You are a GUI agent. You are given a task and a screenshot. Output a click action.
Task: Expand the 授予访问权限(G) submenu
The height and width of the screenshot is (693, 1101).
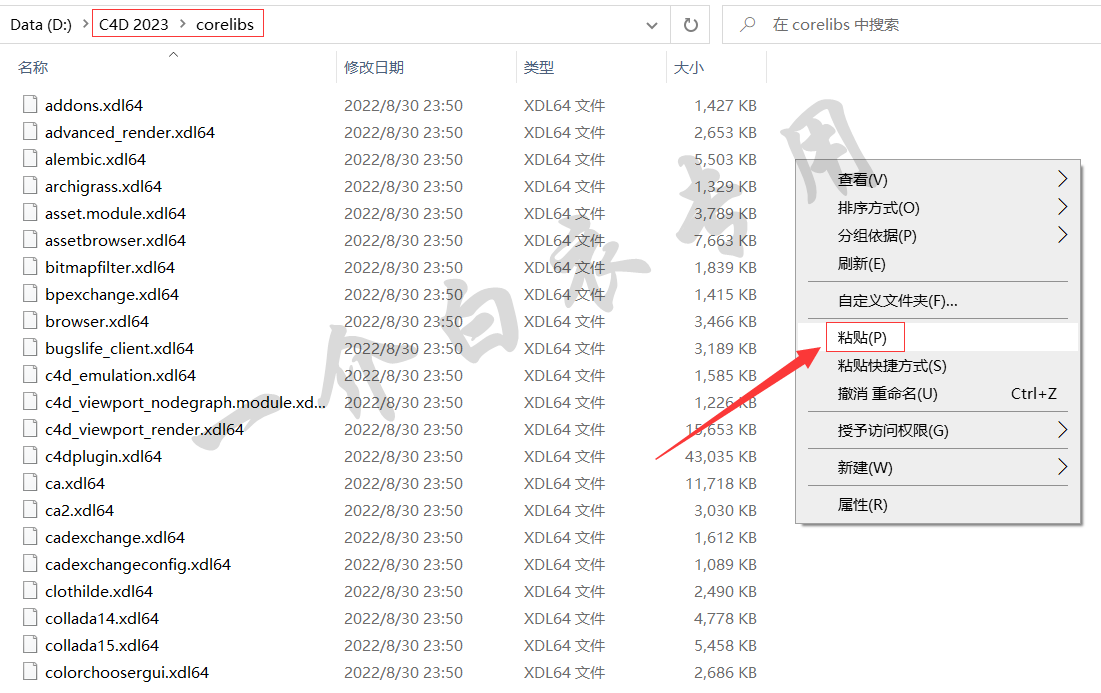pos(1062,430)
